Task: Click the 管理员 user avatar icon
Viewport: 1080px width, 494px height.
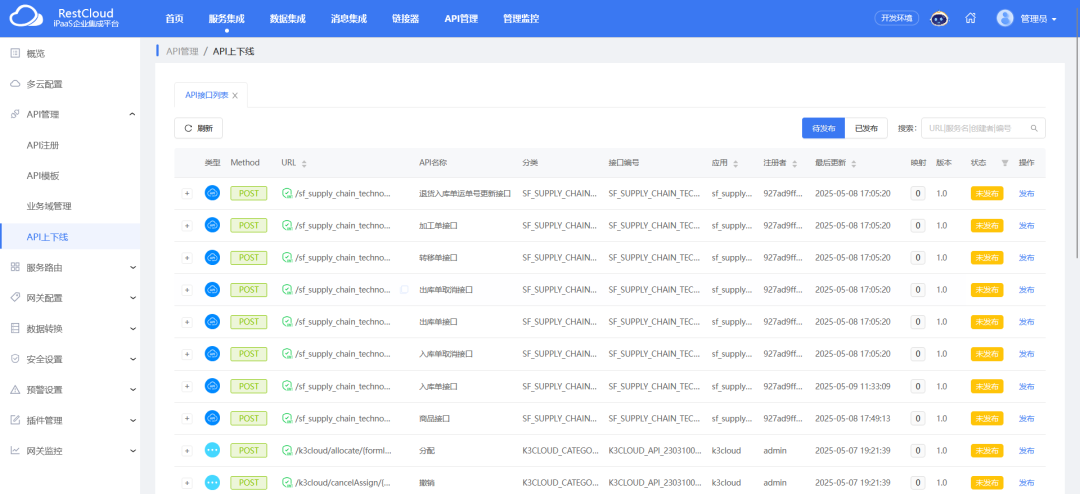Action: [x=1005, y=18]
